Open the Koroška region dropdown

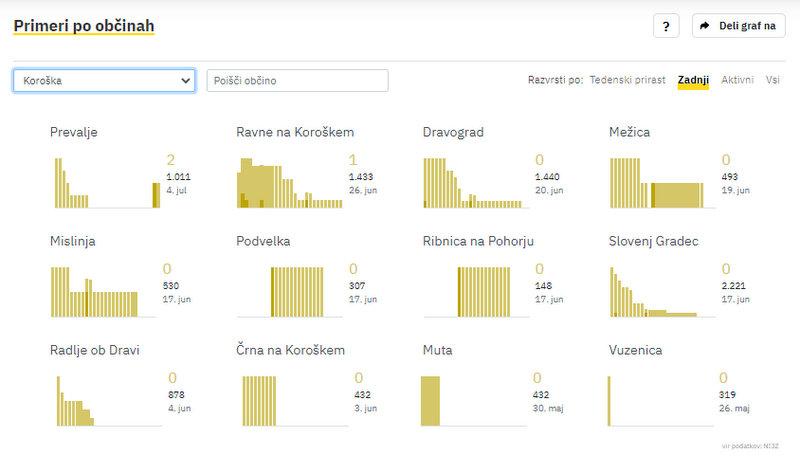104,80
